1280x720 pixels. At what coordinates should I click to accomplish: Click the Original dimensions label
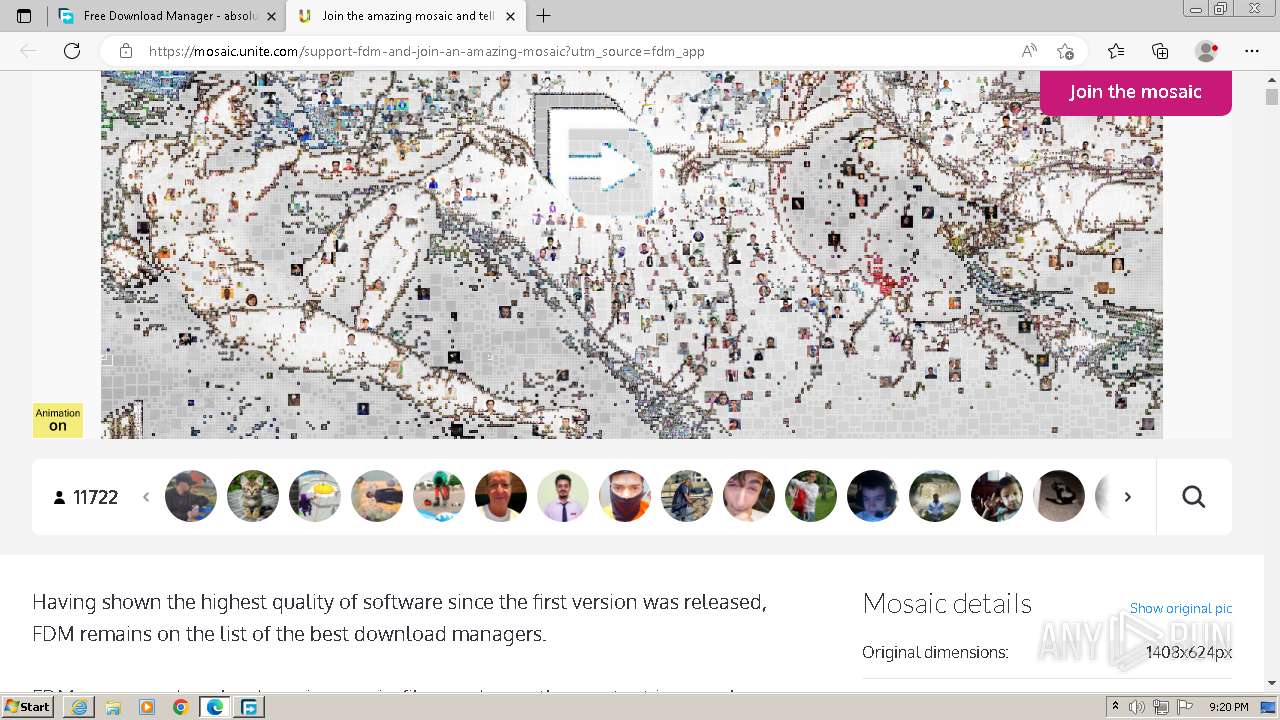click(x=935, y=652)
